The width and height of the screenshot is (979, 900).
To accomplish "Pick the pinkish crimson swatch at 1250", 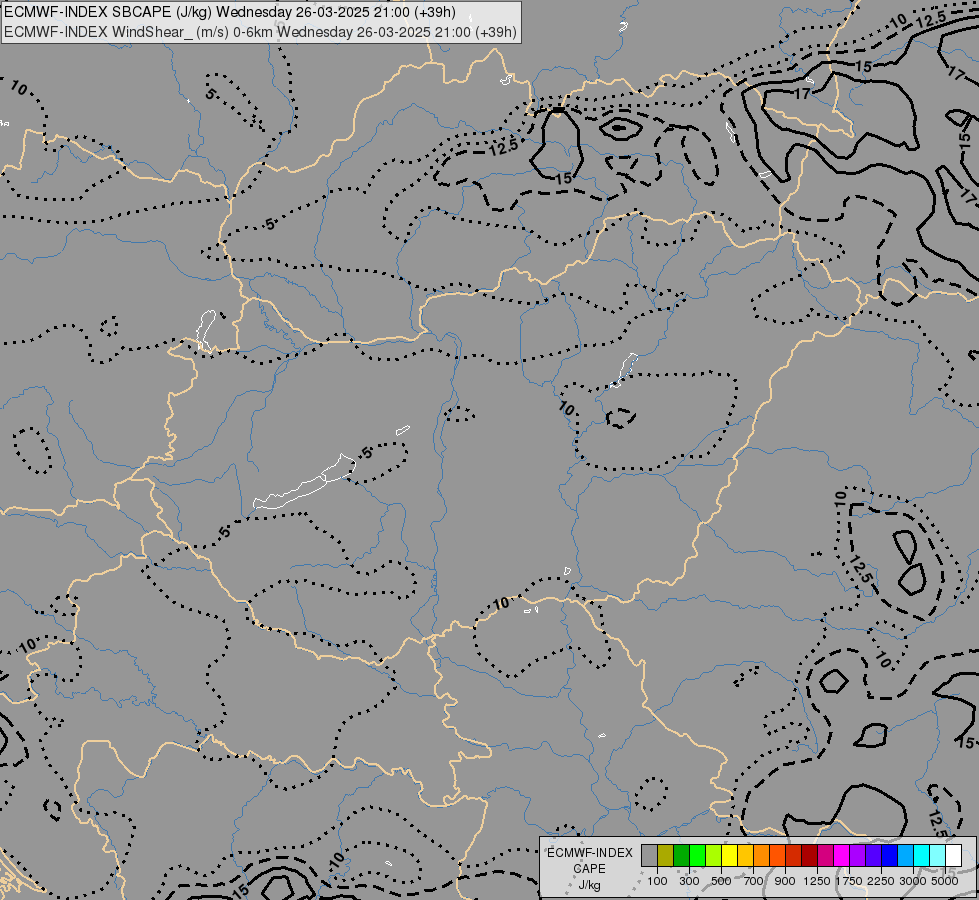I will (x=825, y=856).
